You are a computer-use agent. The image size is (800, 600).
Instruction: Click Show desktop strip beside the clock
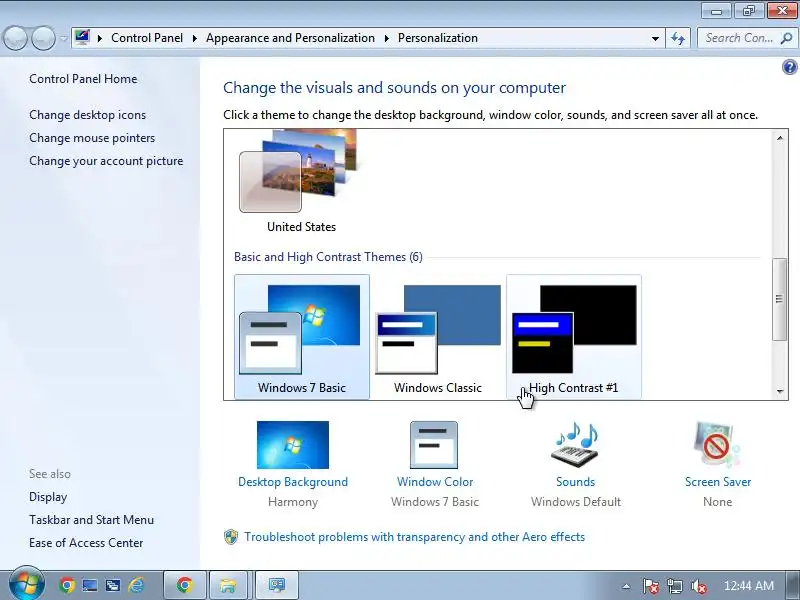click(793, 585)
